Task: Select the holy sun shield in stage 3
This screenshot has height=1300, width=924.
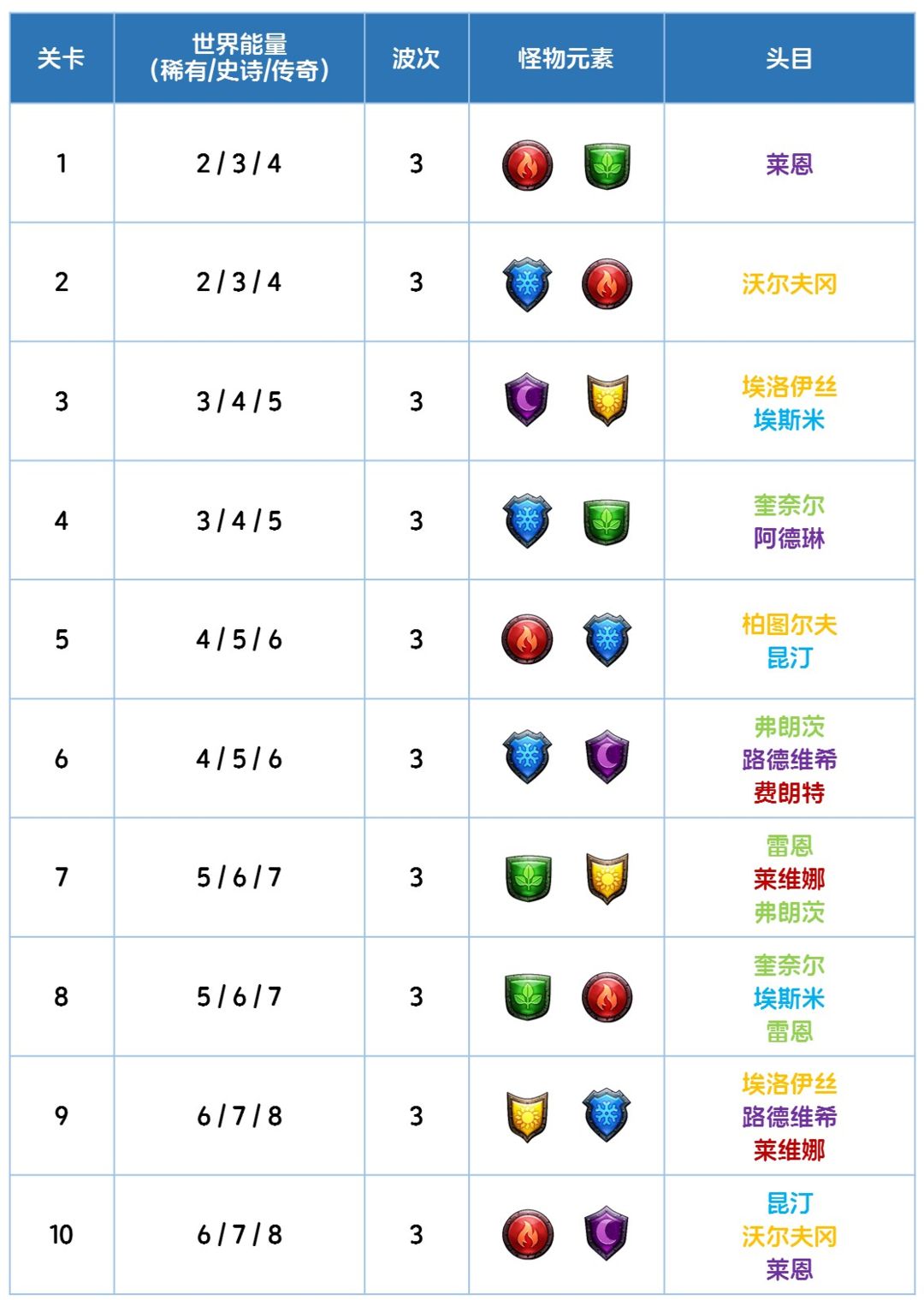Action: pyautogui.click(x=607, y=400)
